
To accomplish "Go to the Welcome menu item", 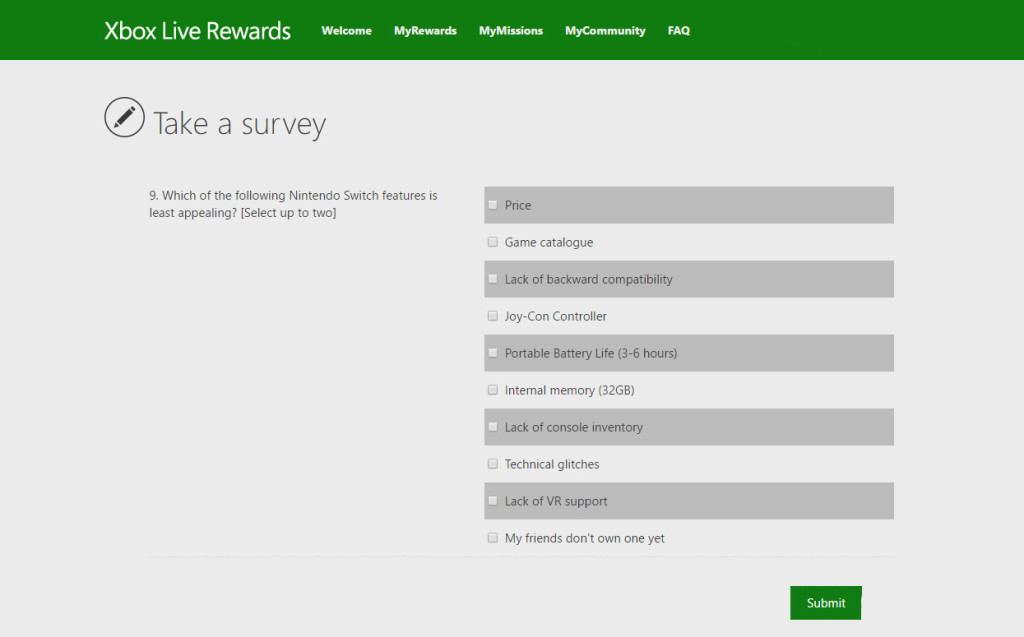I will pyautogui.click(x=346, y=31).
